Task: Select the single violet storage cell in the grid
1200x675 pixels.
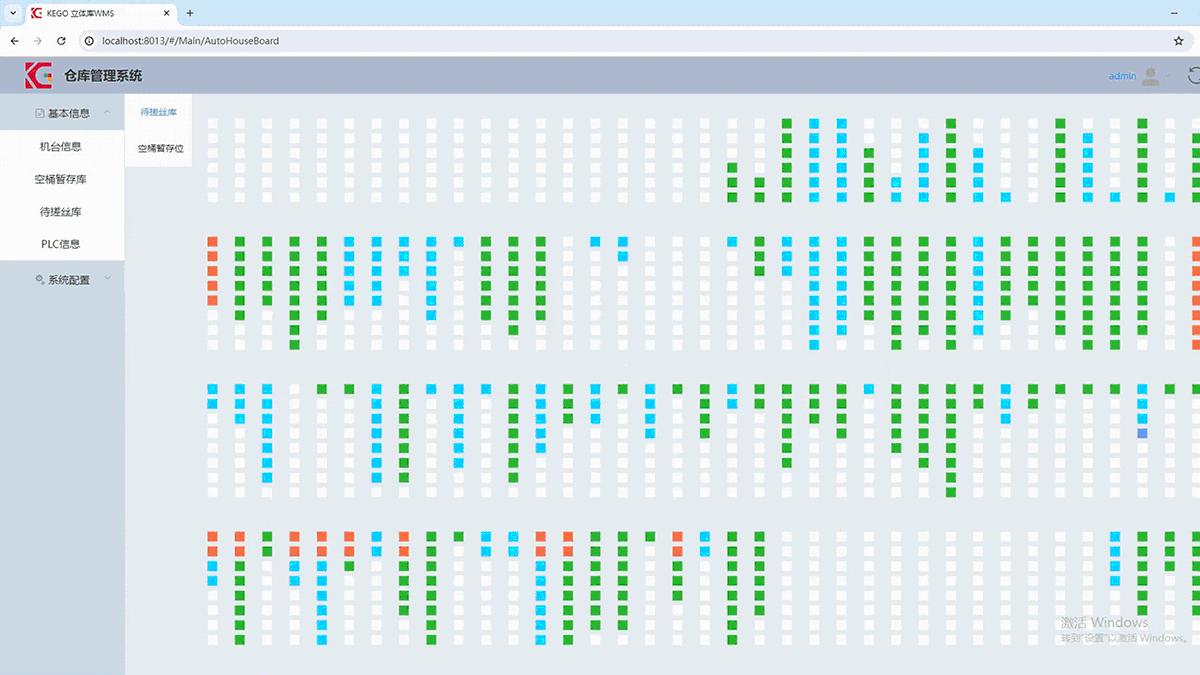Action: coord(1142,433)
